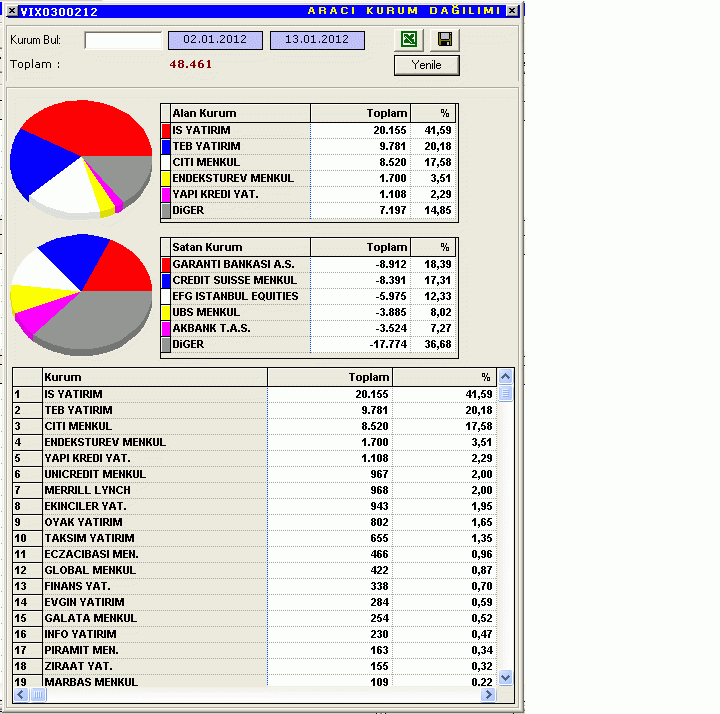
Task: Click the Excel export icon
Action: (409, 40)
